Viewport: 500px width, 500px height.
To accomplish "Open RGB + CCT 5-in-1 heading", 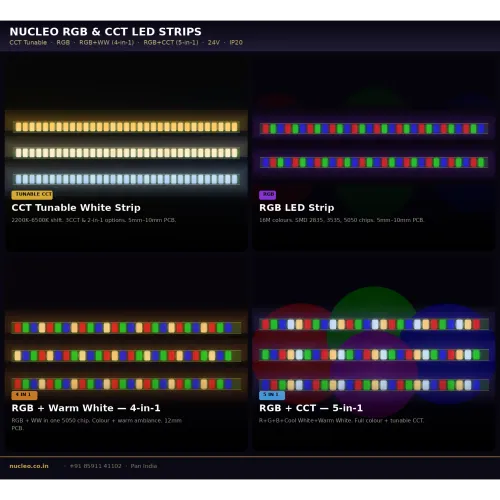I will (x=311, y=408).
